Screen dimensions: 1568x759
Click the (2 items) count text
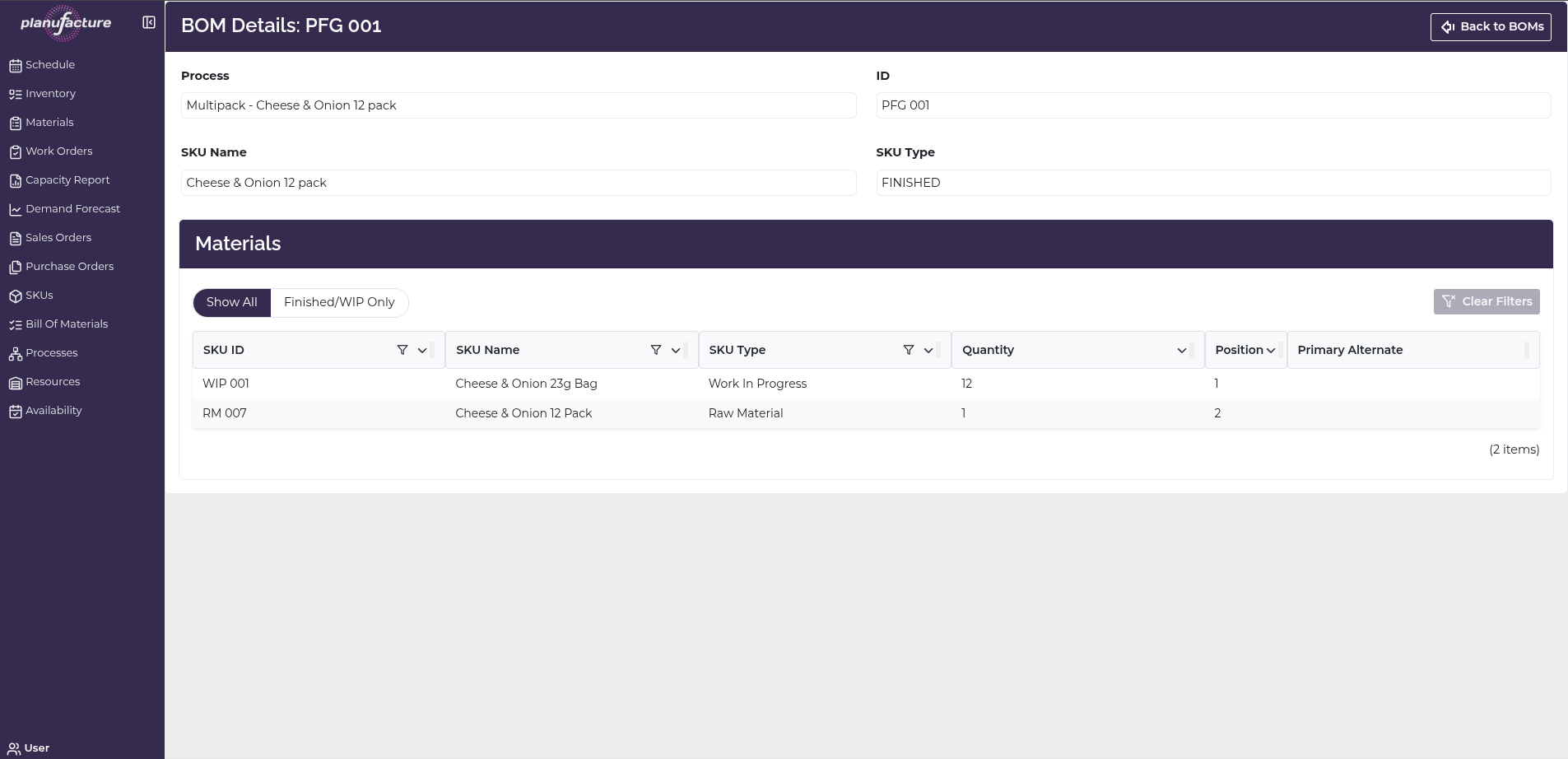(x=1514, y=449)
